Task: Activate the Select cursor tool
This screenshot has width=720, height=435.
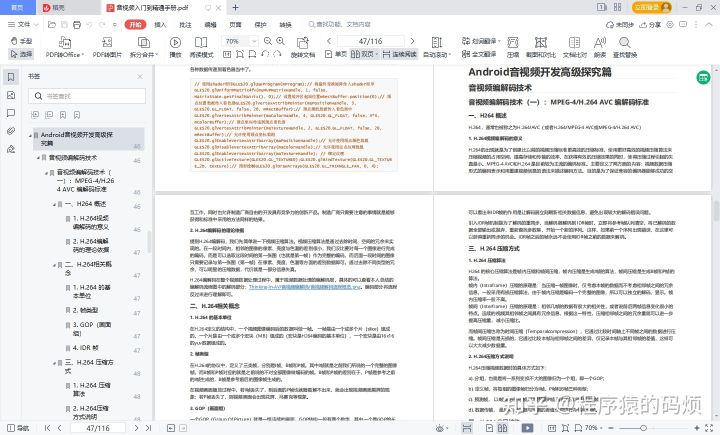Action: [x=21, y=54]
